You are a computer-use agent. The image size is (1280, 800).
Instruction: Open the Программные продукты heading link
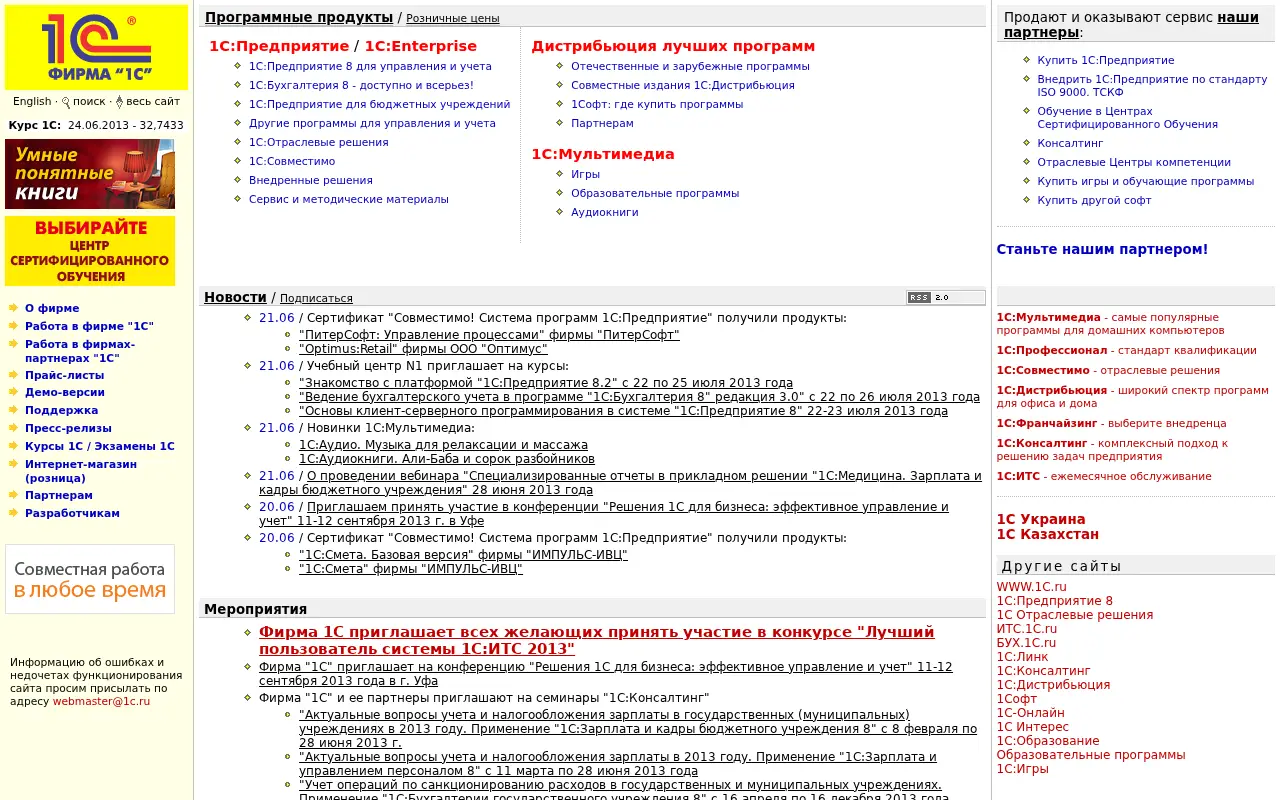click(x=299, y=17)
